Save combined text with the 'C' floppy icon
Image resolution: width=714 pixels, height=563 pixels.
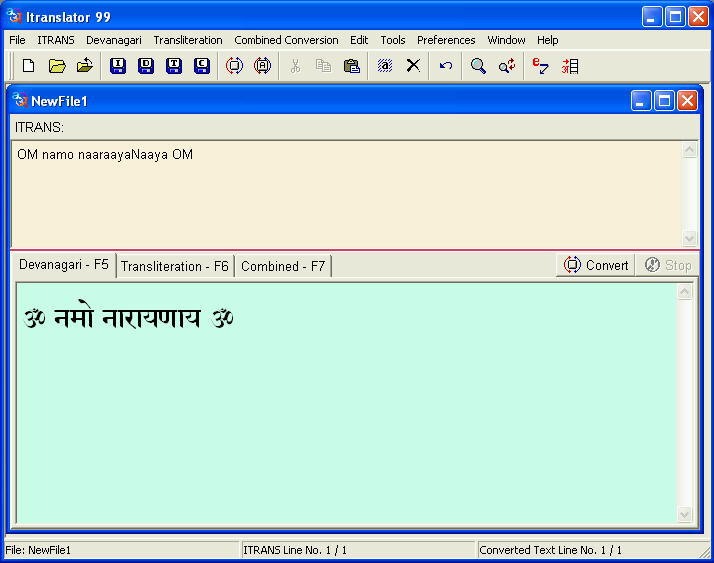202,66
